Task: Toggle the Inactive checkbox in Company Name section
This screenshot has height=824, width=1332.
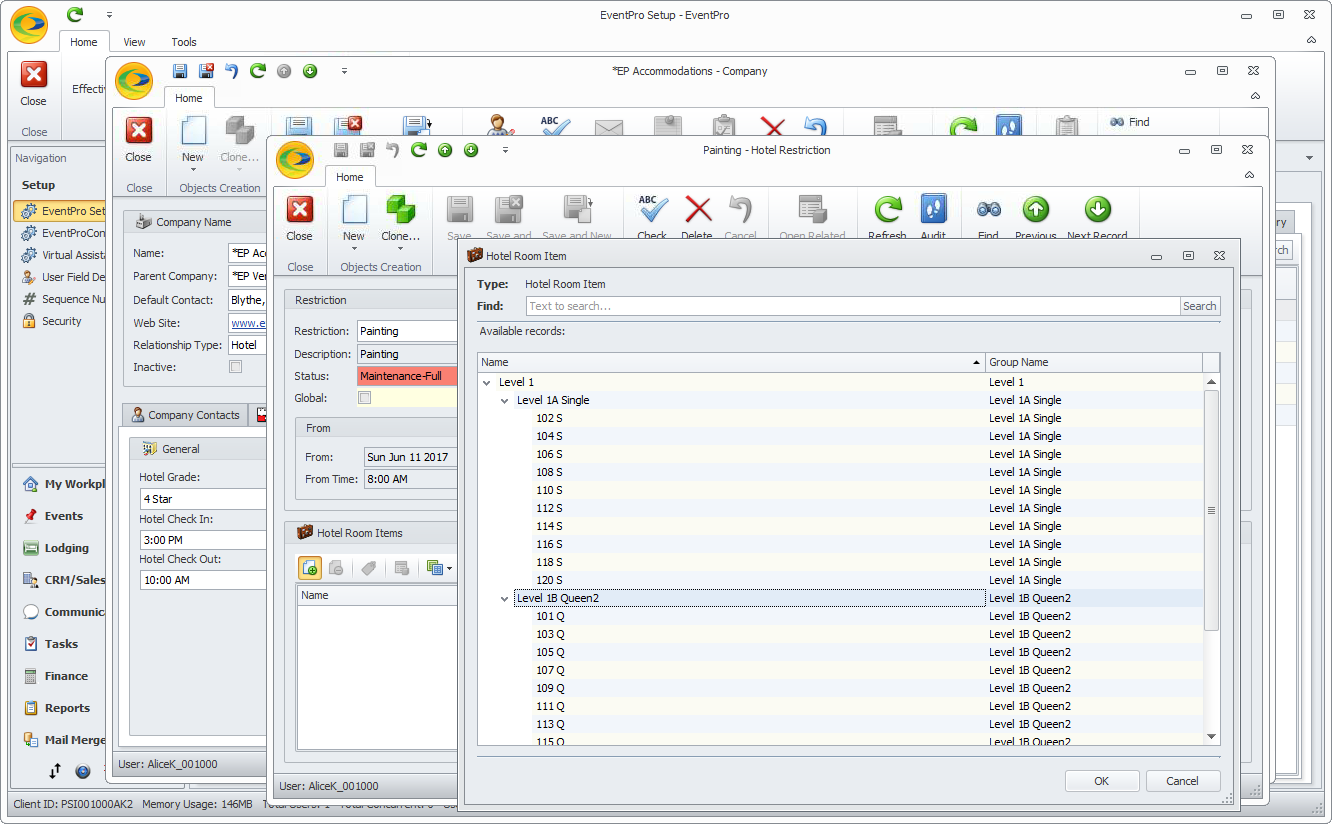Action: 235,367
